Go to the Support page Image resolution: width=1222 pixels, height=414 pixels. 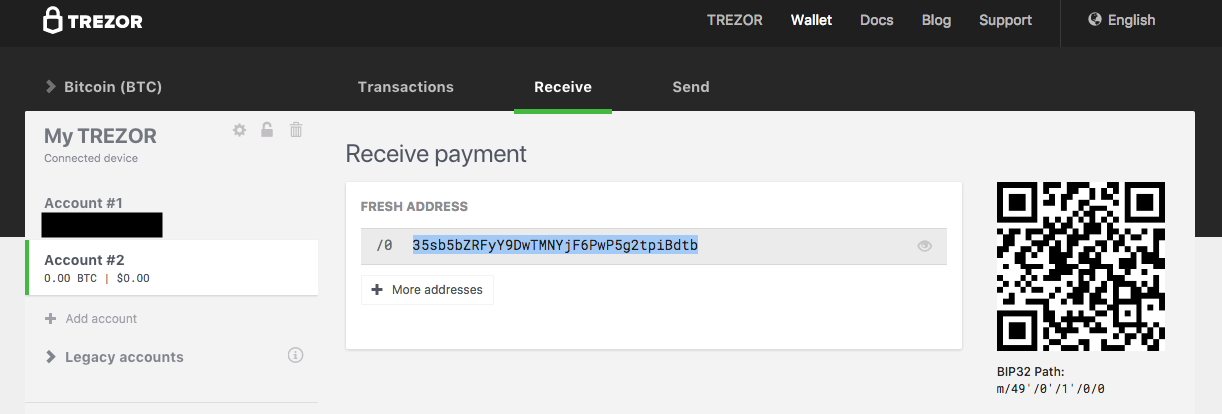point(1005,20)
